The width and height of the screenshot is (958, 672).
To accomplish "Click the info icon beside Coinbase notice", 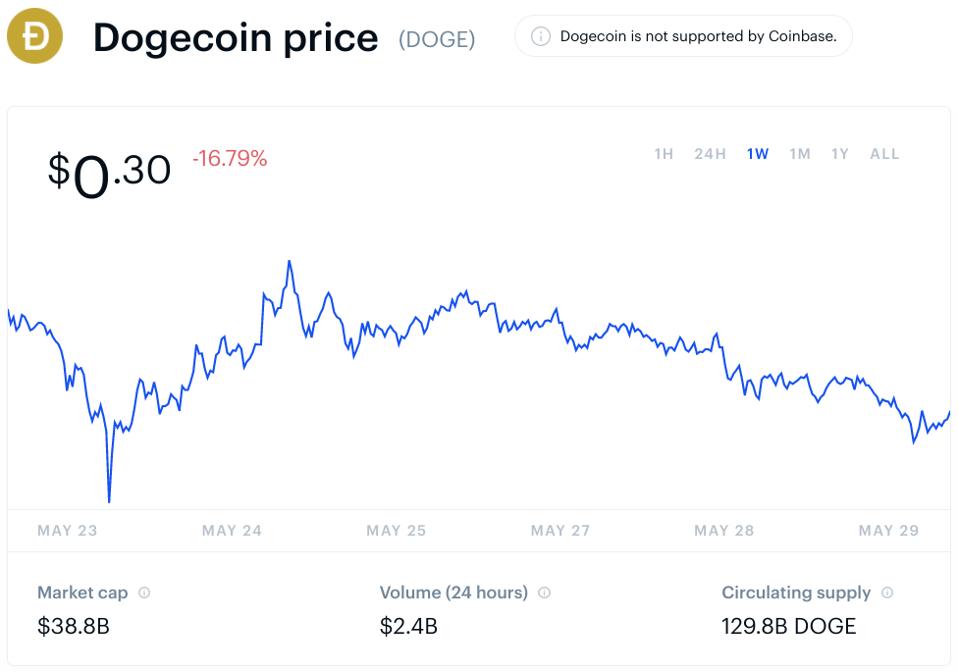I will click(x=540, y=37).
